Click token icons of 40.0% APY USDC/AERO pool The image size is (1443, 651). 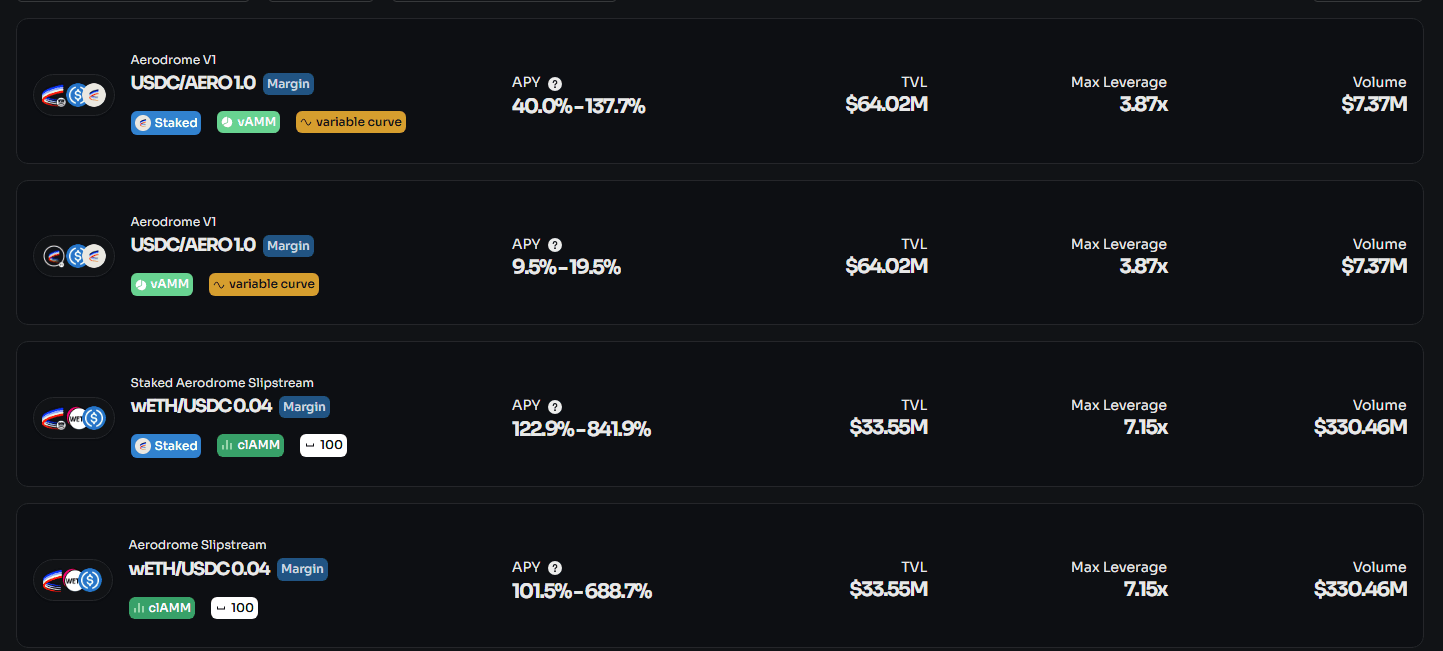[x=74, y=95]
